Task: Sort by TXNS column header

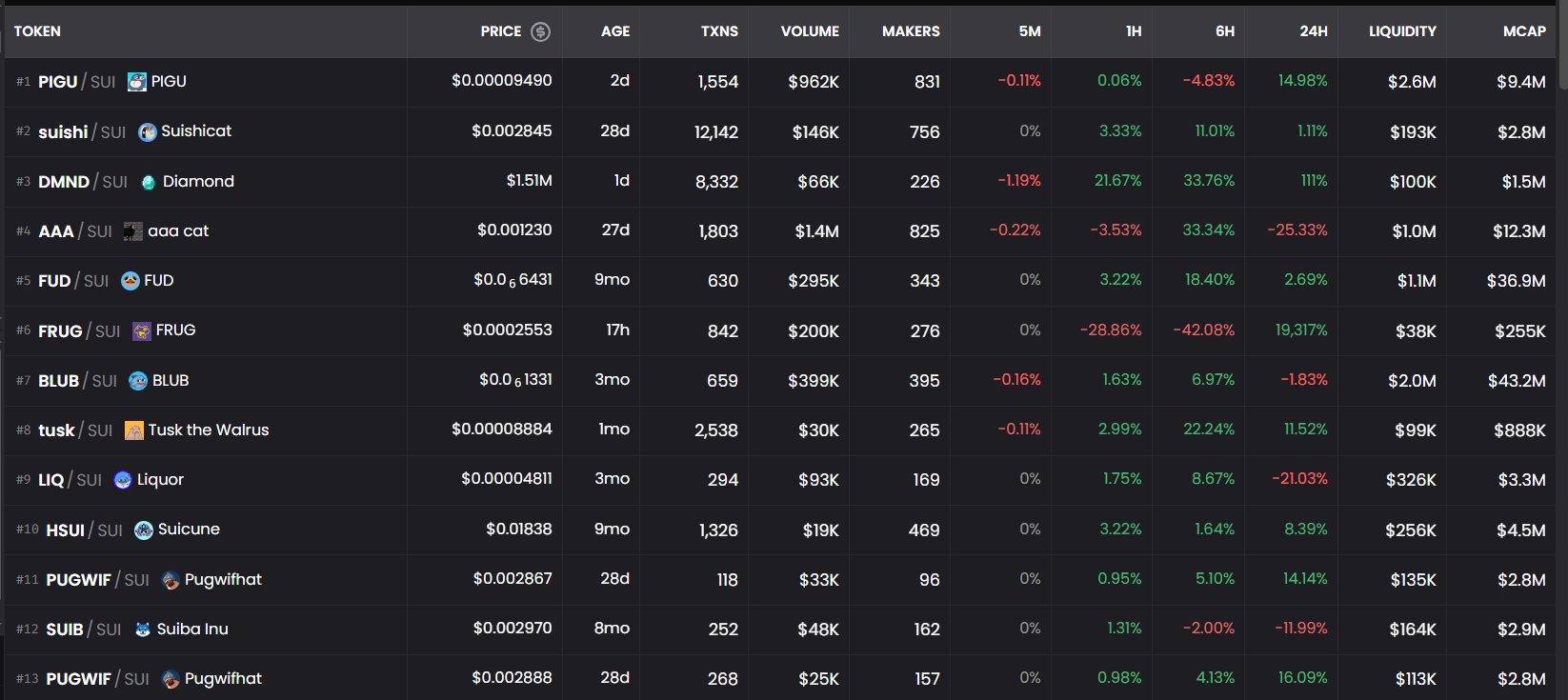Action: click(x=719, y=31)
